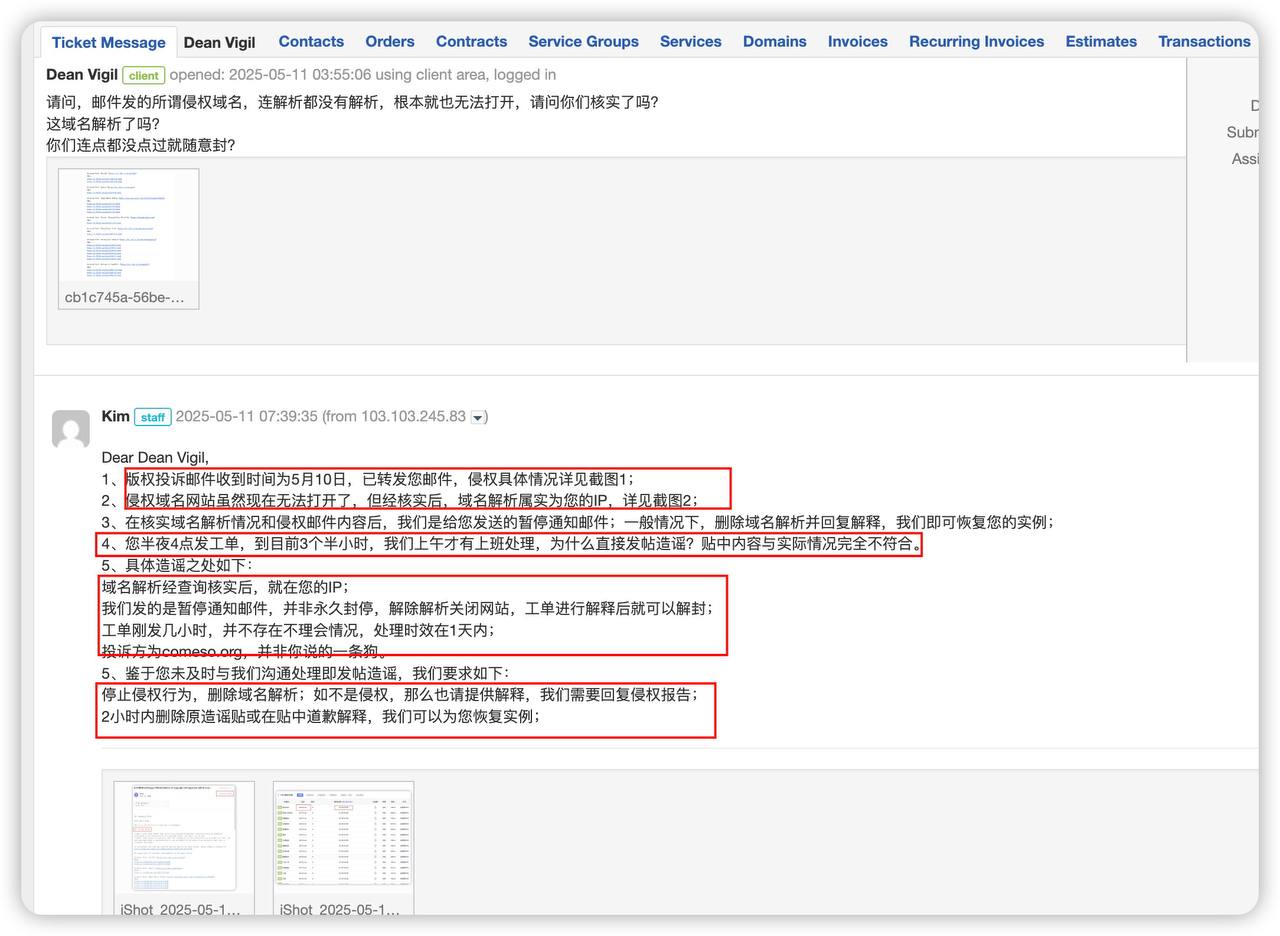Click Kim's gray avatar icon
Image resolution: width=1280 pixels, height=936 pixels.
(x=71, y=429)
